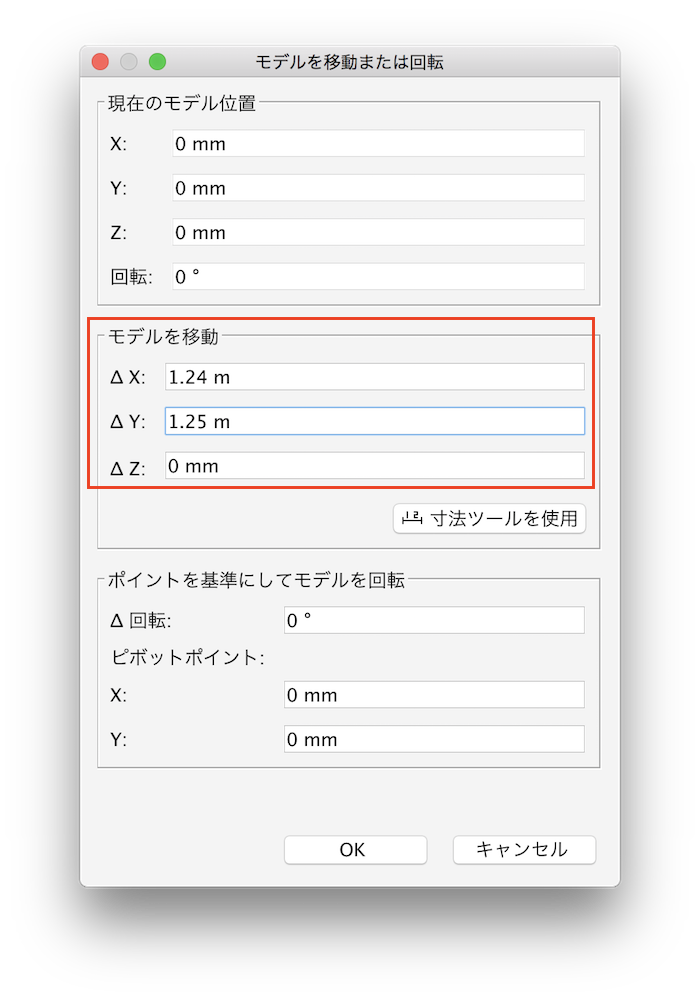Viewport: 700px width, 1001px height.
Task: Click the dialog title モデルを移動または回転
Action: tap(350, 62)
